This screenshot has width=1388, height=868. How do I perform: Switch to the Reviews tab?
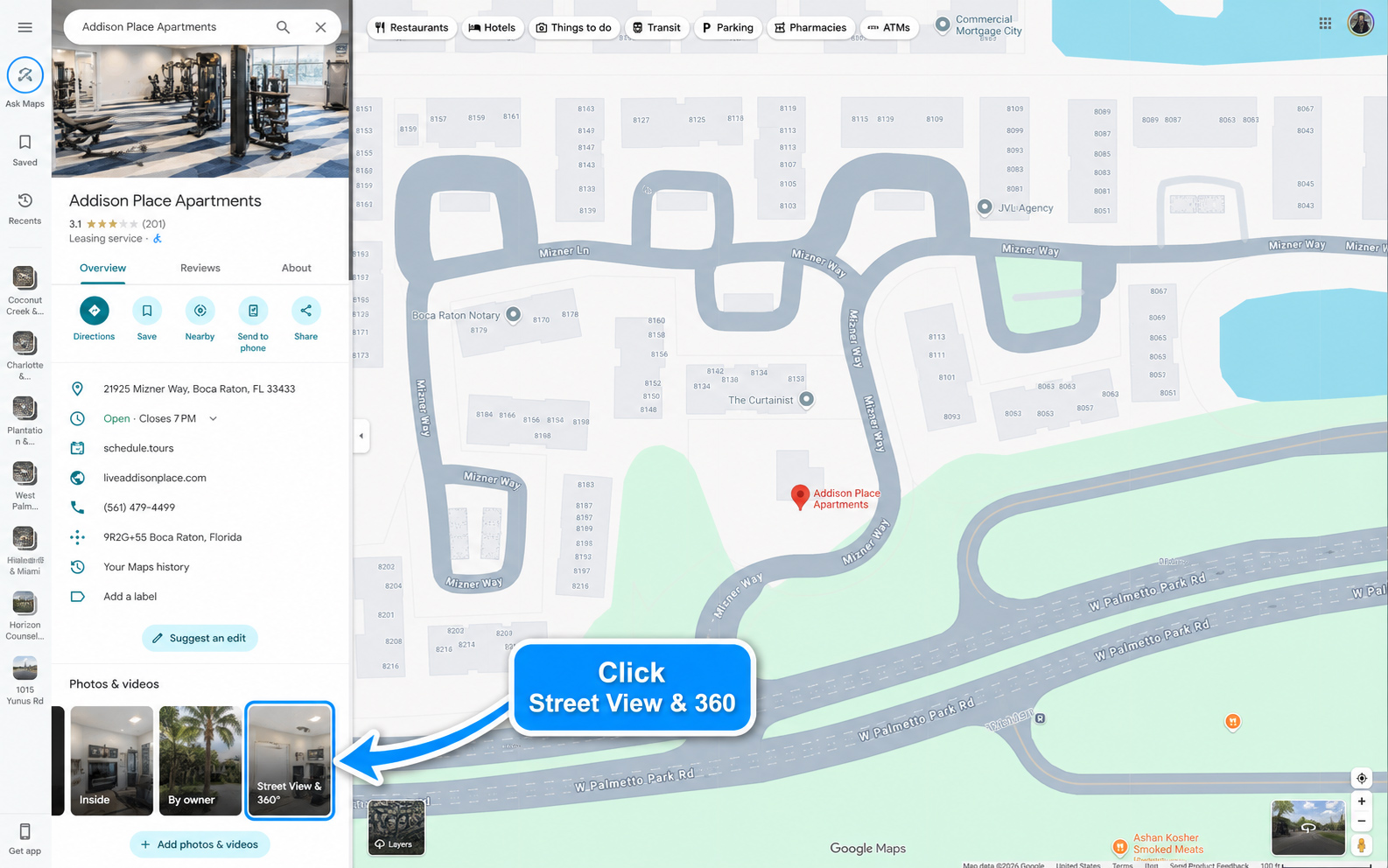(200, 268)
